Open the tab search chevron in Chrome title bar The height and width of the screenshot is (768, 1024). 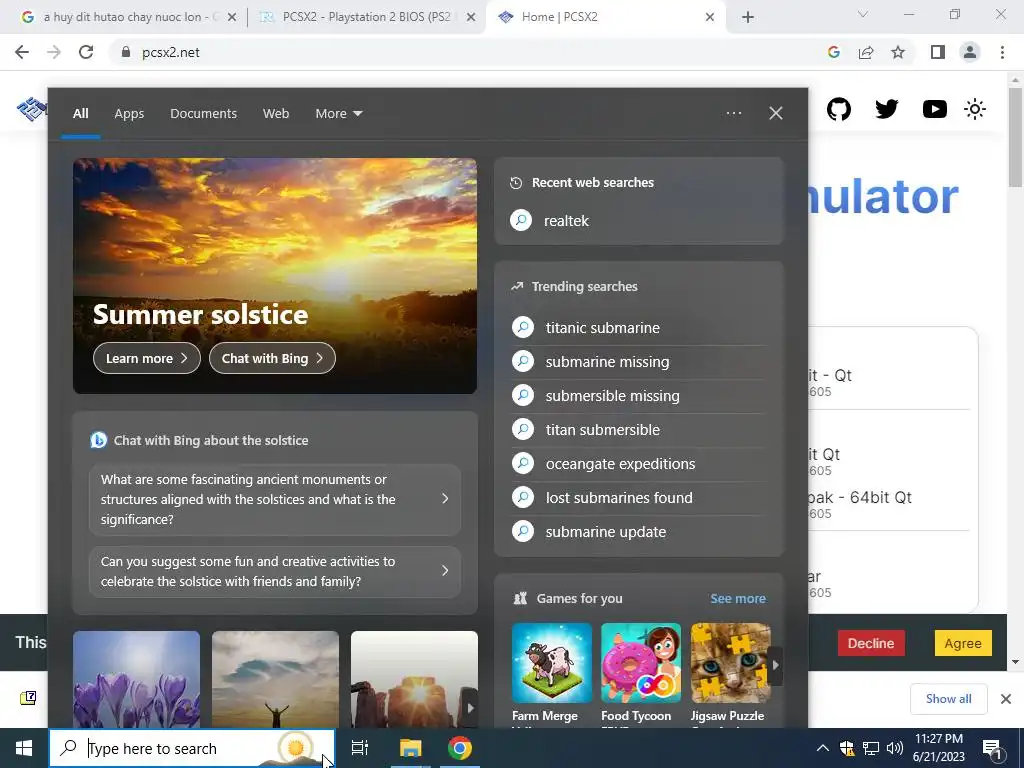coord(863,14)
